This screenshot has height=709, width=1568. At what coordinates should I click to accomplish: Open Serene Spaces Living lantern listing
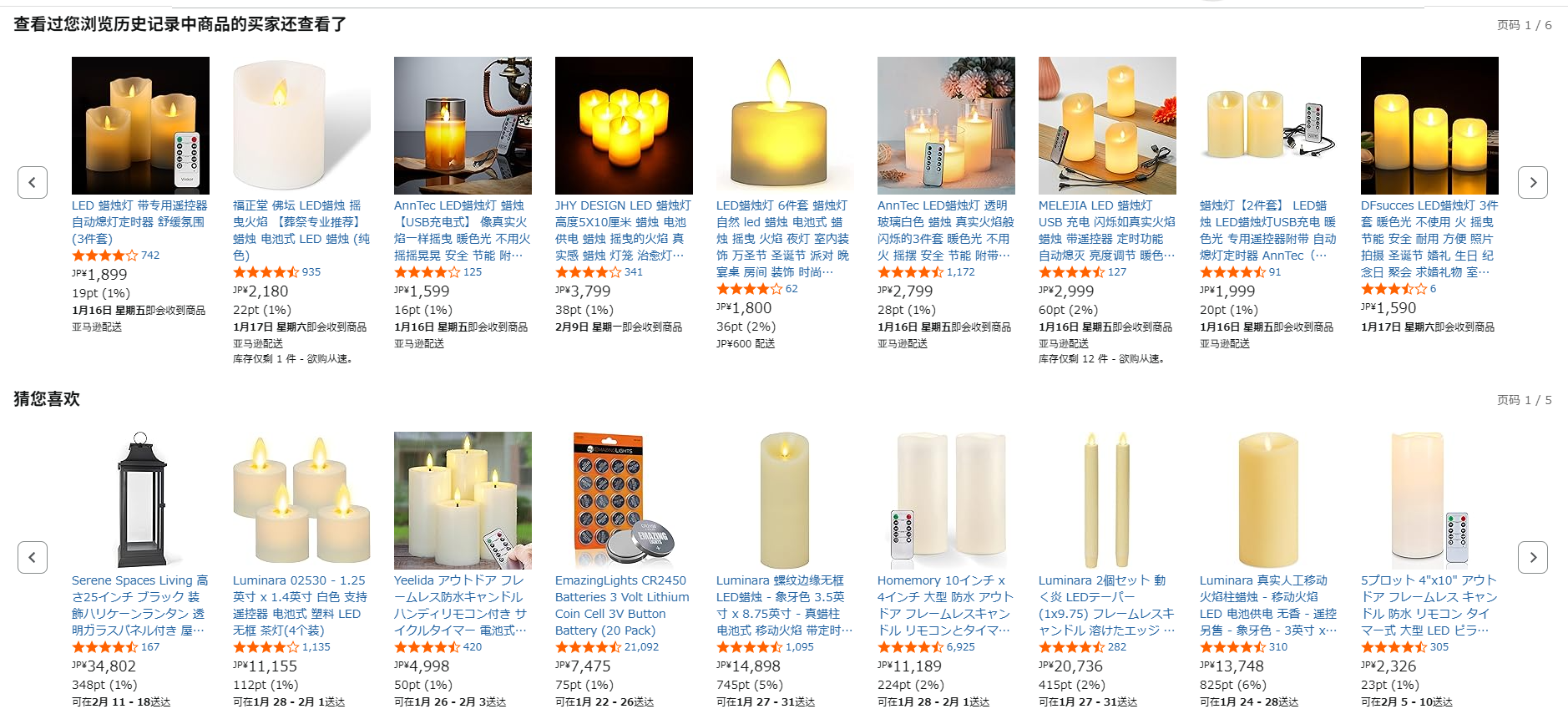(140, 605)
